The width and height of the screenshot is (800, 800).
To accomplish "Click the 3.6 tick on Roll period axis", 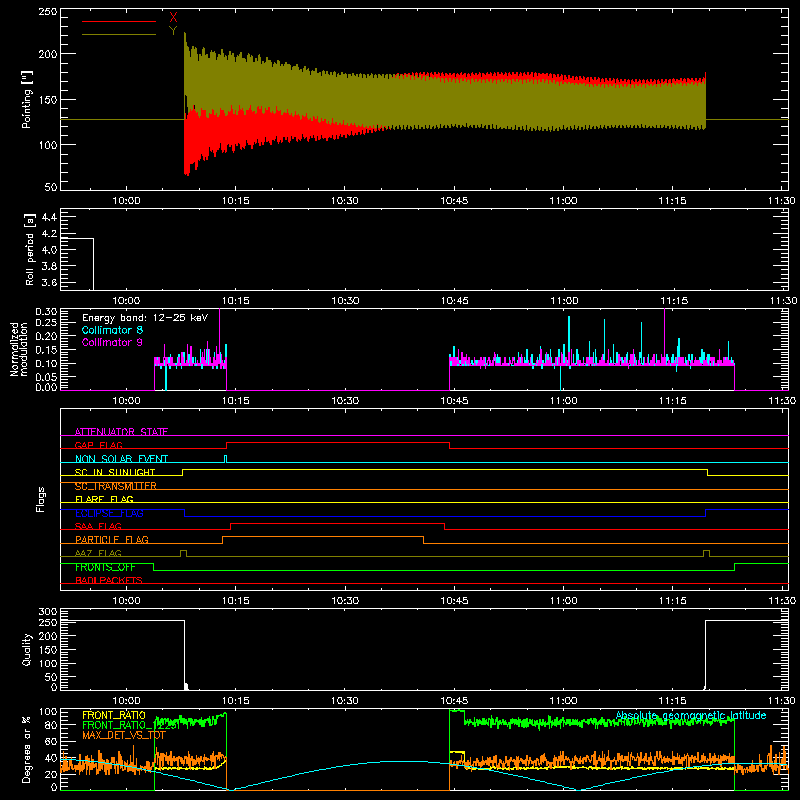I will 49,282.
